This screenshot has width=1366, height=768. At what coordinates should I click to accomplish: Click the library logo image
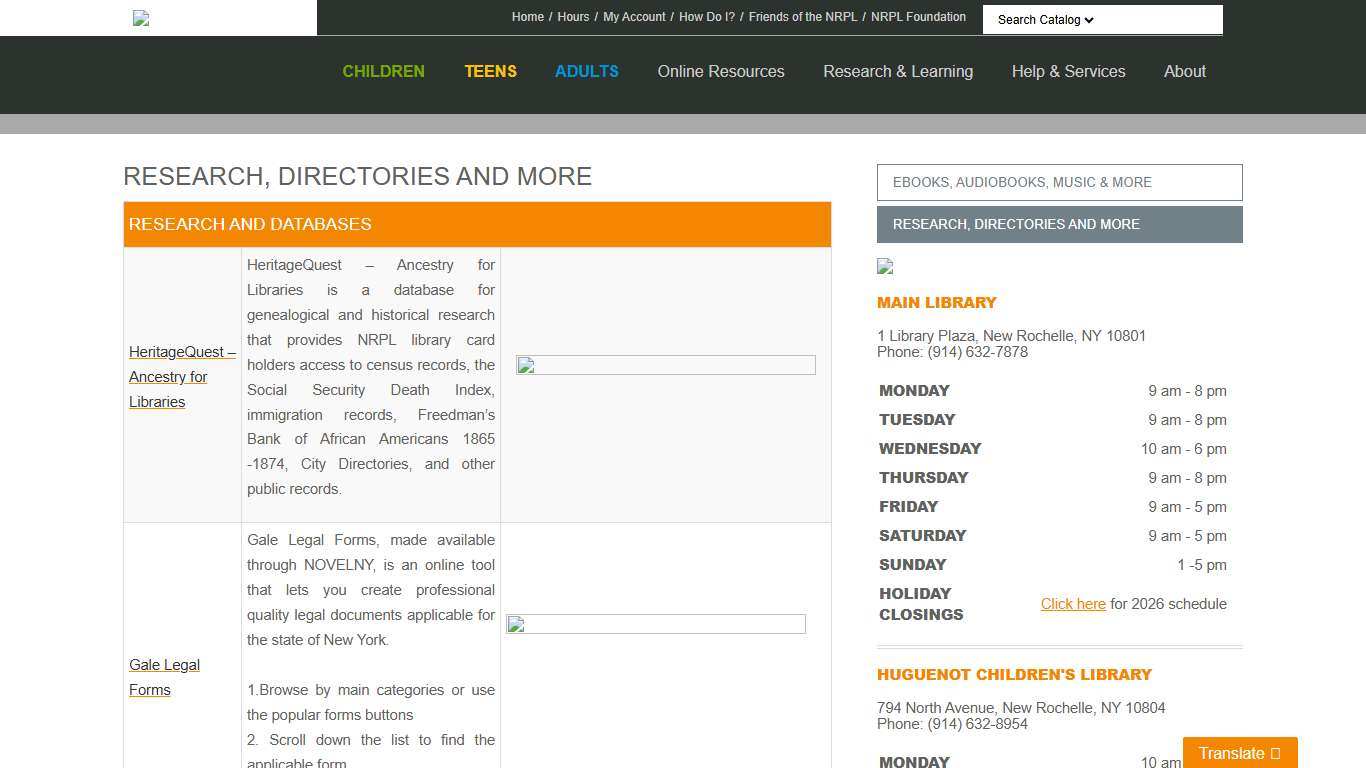click(140, 18)
